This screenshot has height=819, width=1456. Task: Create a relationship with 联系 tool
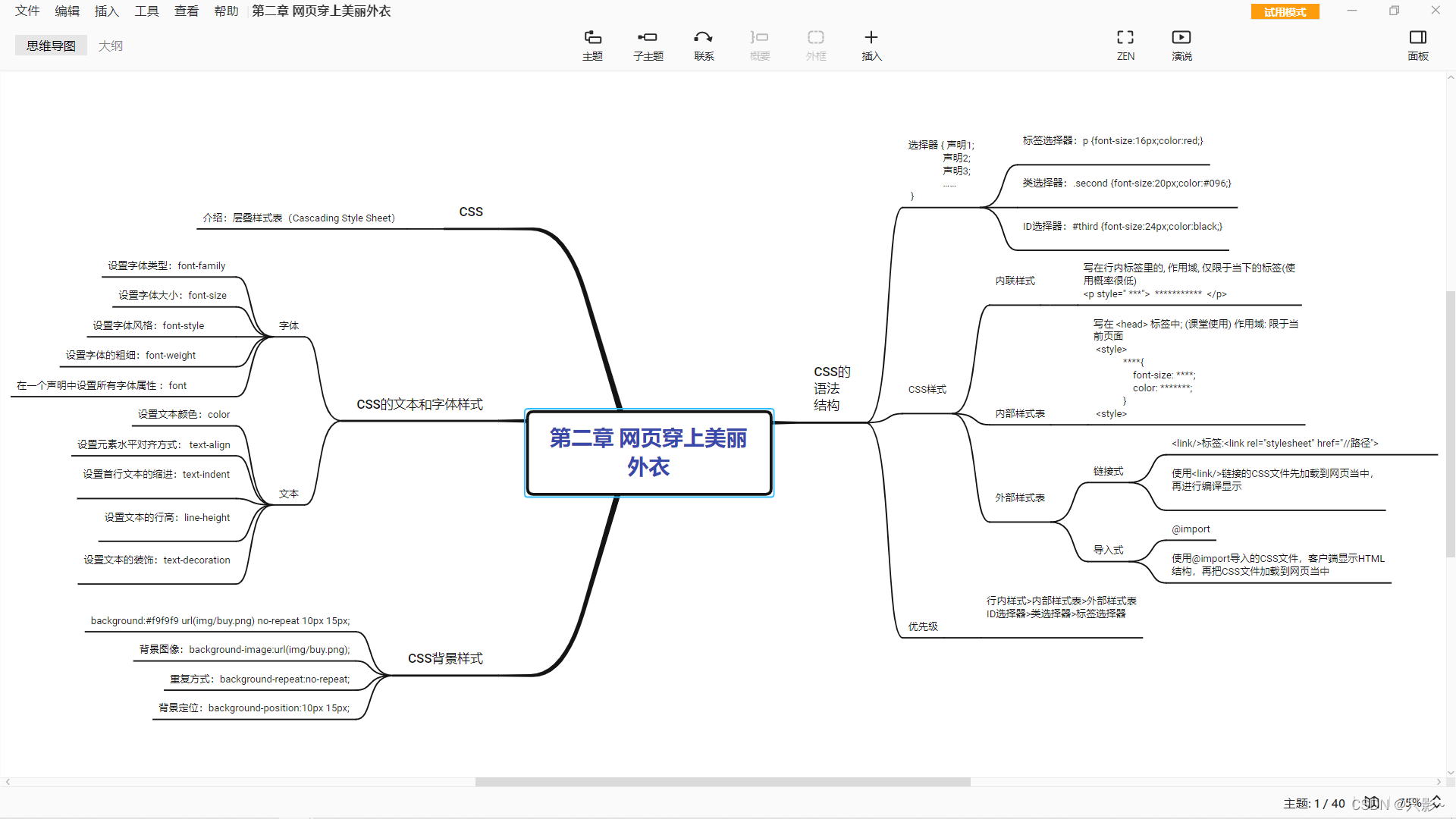point(704,45)
